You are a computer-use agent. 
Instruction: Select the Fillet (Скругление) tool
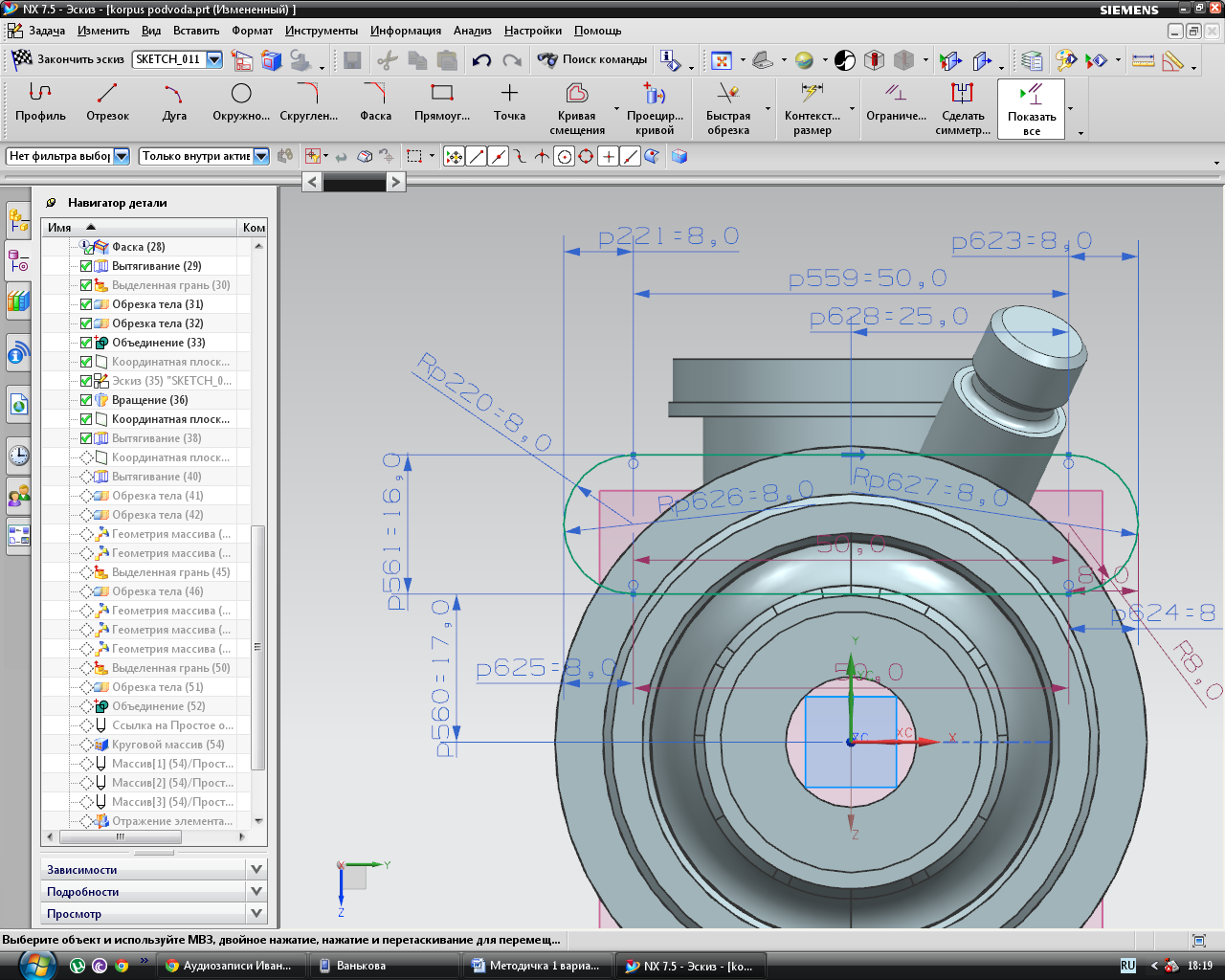coord(308,102)
